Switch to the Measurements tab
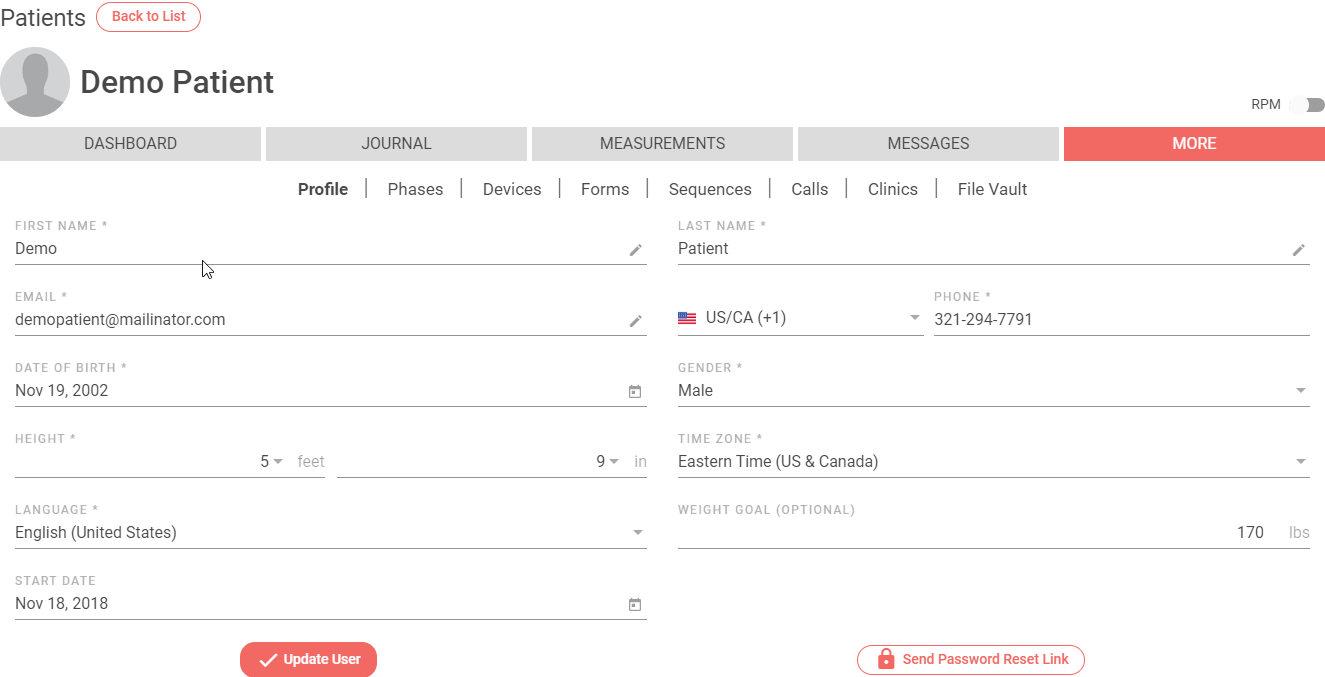The image size is (1325, 677). tap(662, 143)
